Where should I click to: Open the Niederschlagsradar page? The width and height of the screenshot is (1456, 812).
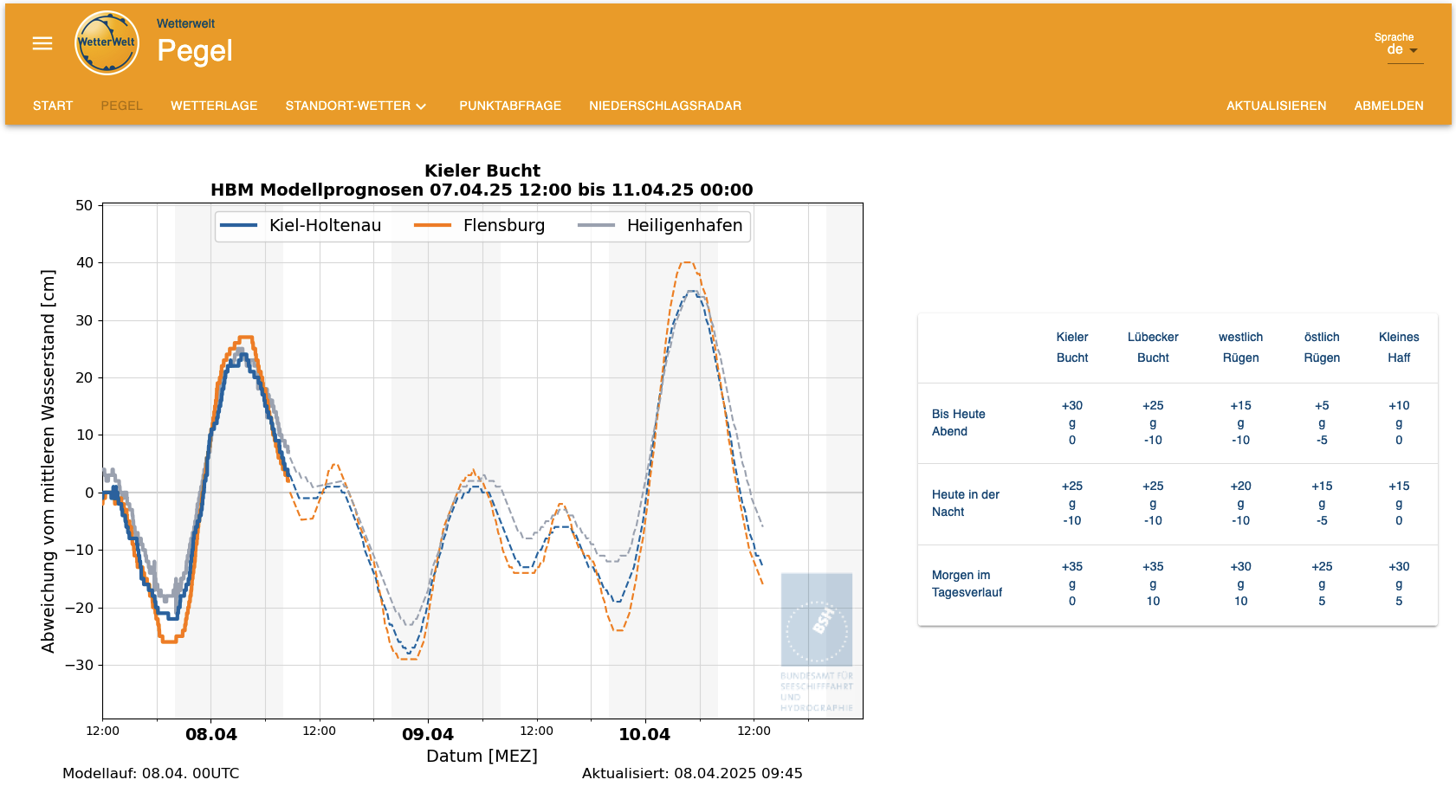click(665, 106)
